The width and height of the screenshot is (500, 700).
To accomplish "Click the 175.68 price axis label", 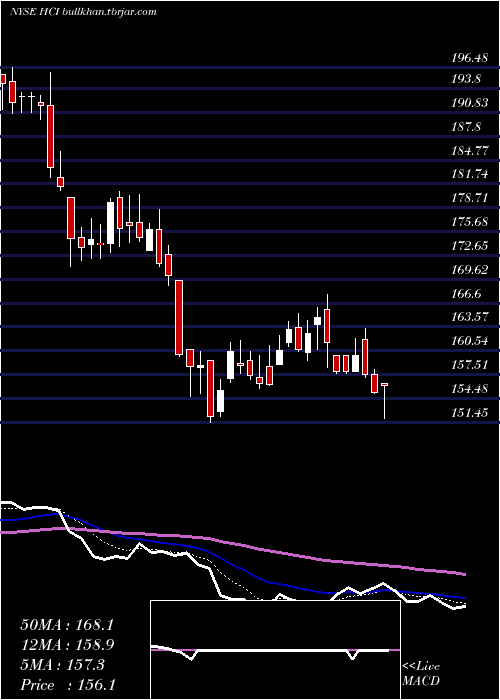I will click(x=469, y=222).
